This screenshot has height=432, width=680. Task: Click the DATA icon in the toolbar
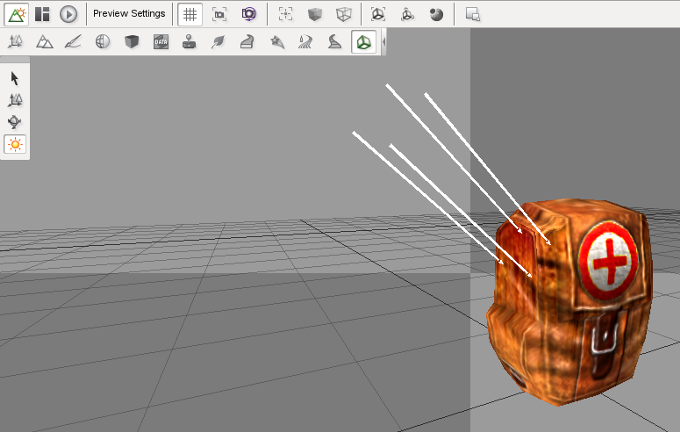[160, 42]
